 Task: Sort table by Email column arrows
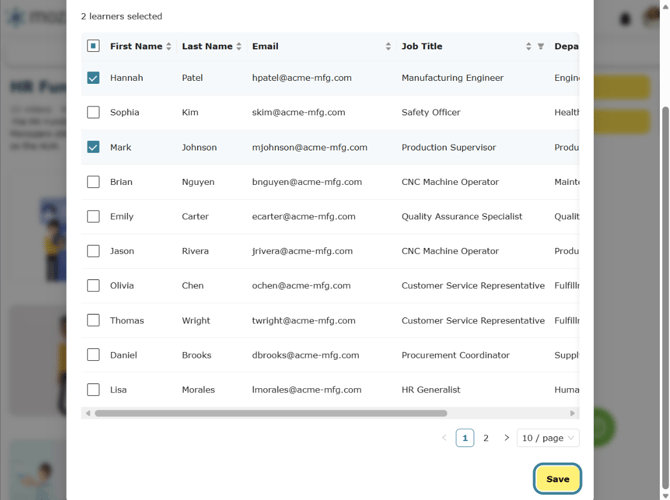click(388, 46)
